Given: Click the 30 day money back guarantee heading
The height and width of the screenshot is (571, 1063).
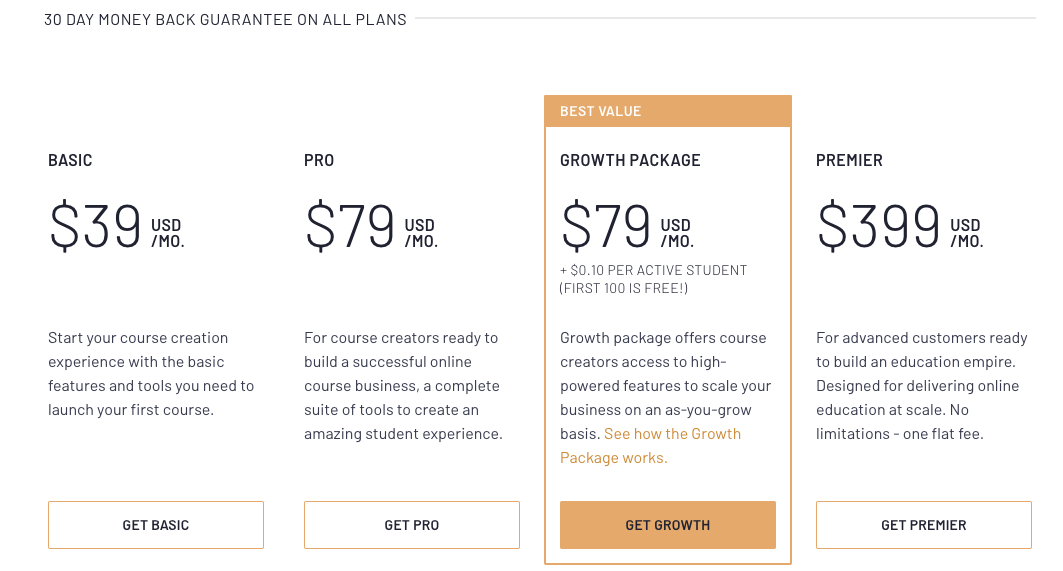Looking at the screenshot, I should tap(225, 19).
